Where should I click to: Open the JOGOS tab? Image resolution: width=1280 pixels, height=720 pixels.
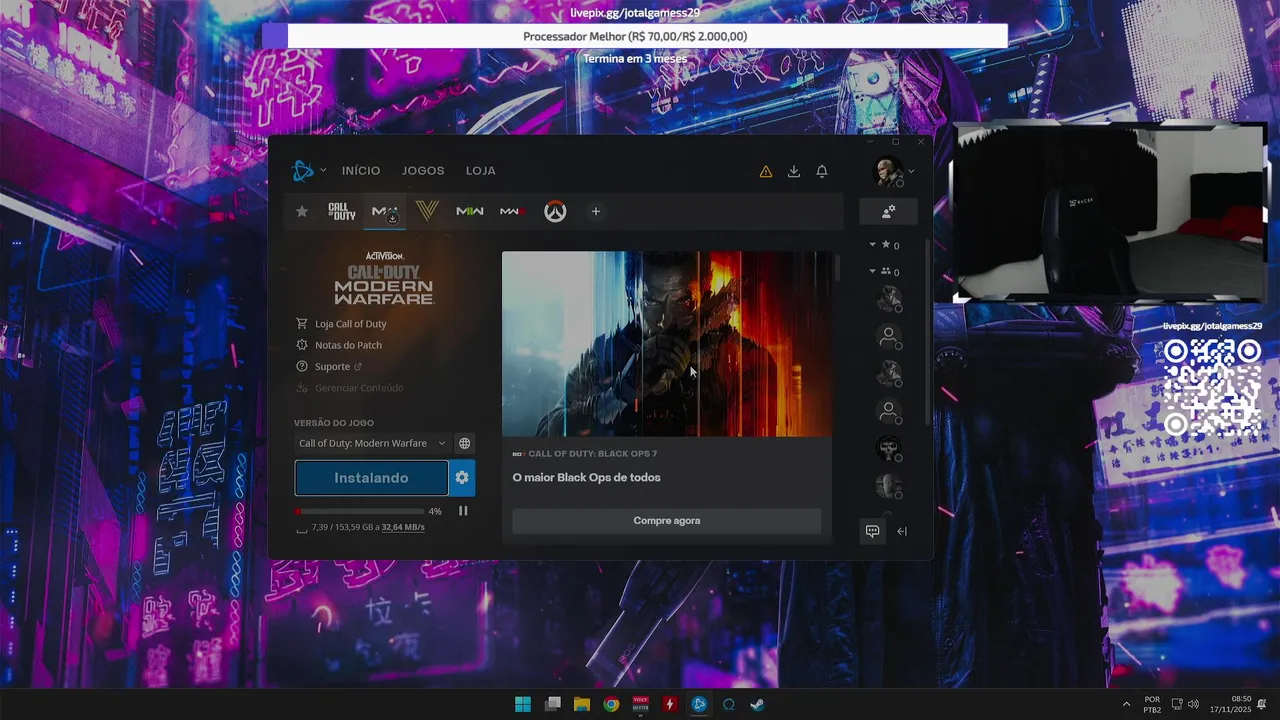423,171
